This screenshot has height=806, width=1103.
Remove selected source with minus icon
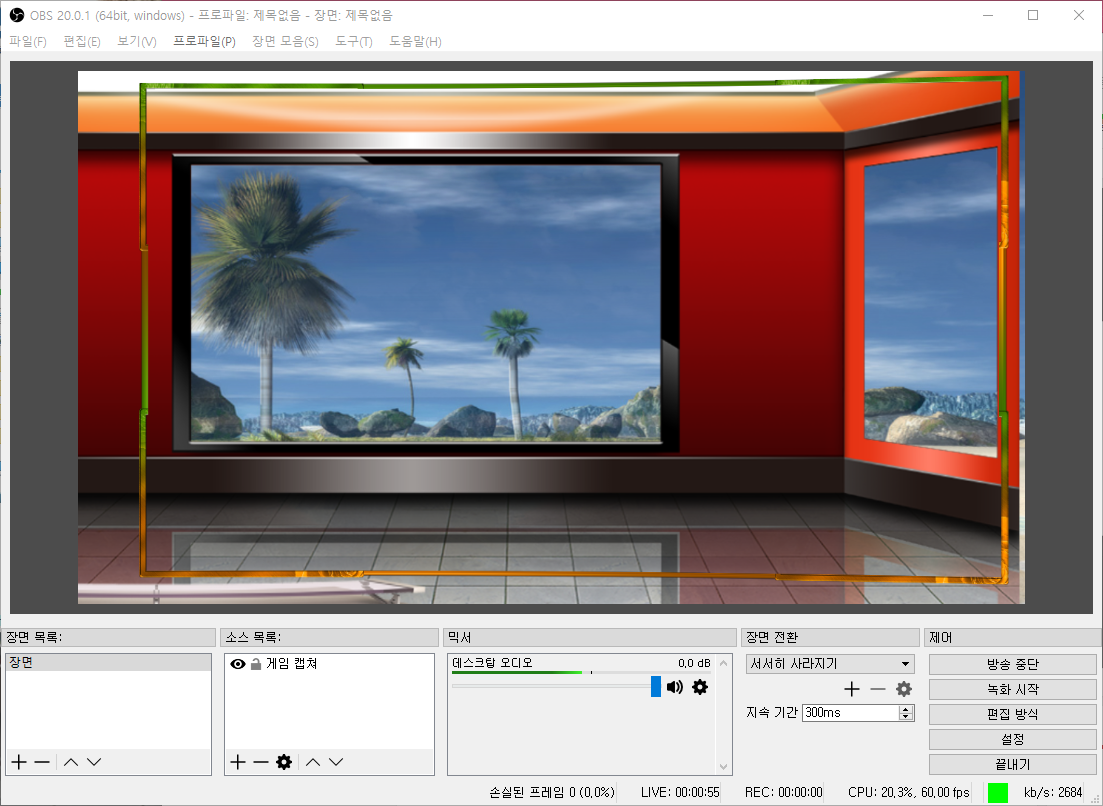(261, 762)
